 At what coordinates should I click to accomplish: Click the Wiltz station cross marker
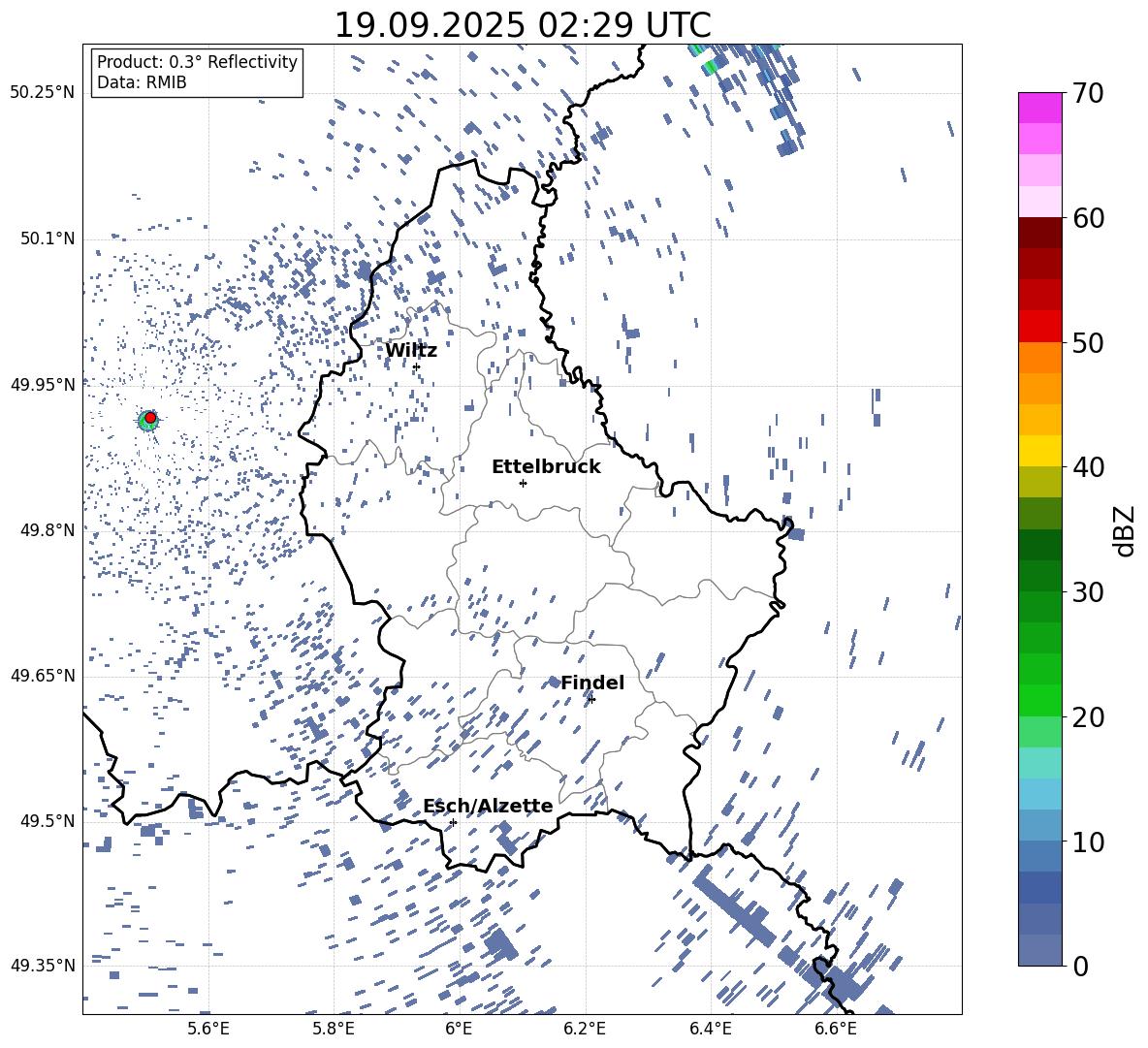pyautogui.click(x=416, y=366)
